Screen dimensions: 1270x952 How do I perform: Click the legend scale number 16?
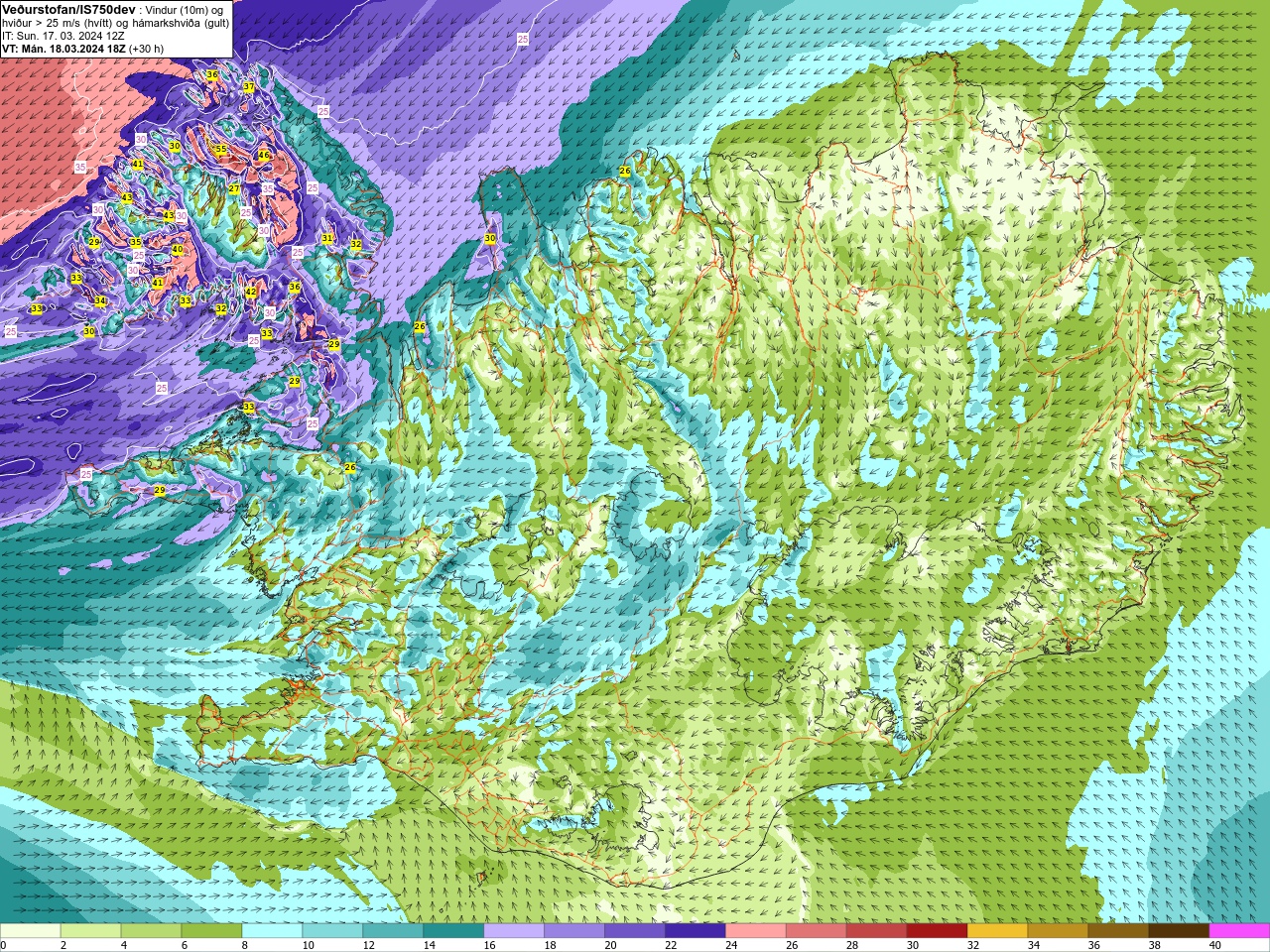[x=490, y=945]
